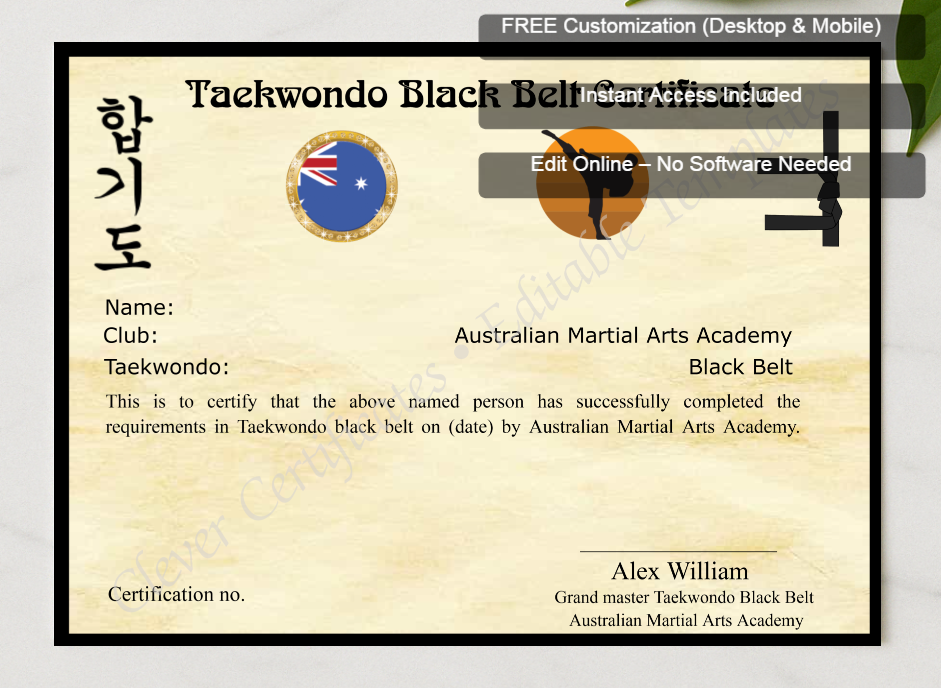Click the Alex William signature line

[x=680, y=571]
